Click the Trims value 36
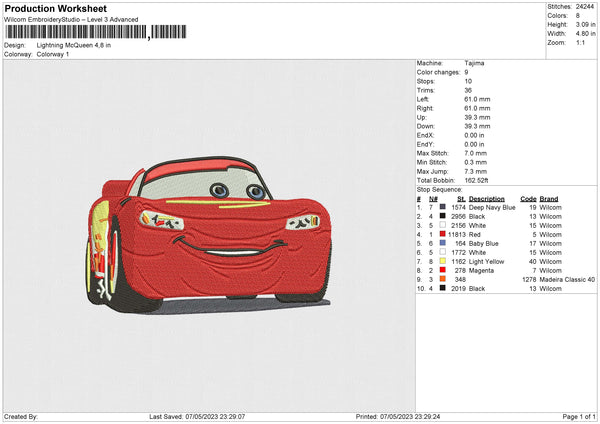 tap(468, 90)
